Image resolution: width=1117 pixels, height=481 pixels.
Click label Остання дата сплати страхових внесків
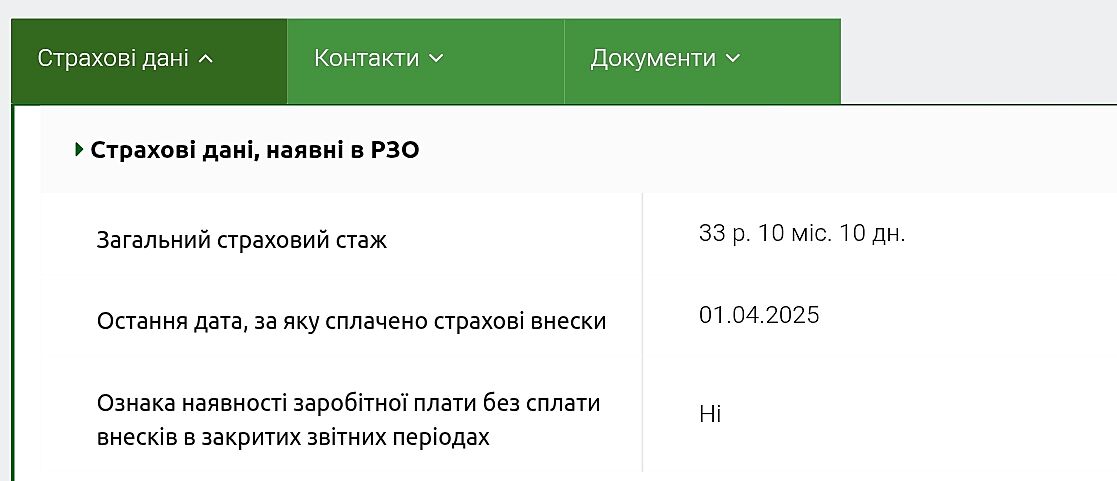[351, 321]
